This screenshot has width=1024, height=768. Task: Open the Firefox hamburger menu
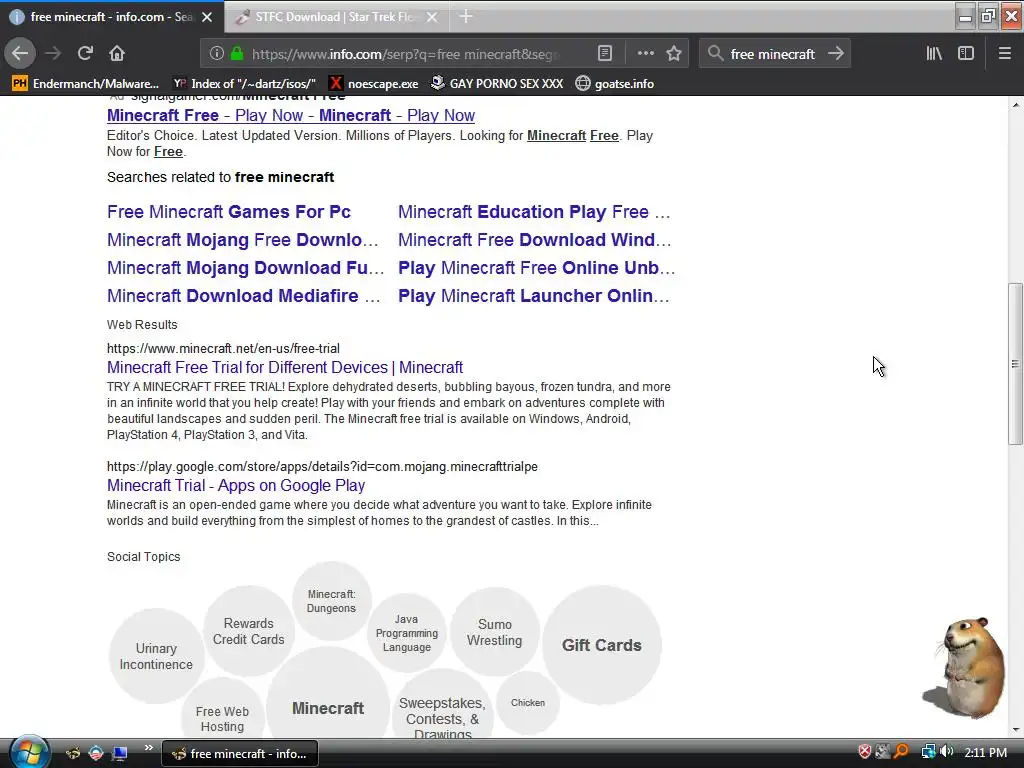click(x=1004, y=54)
